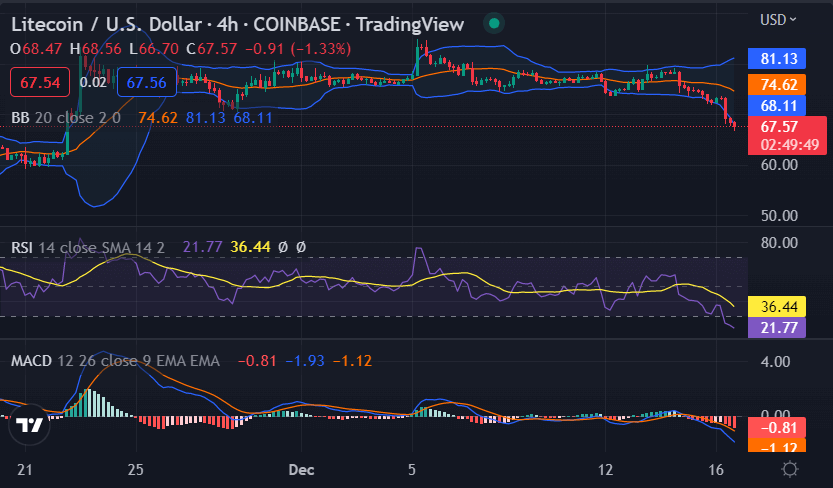Click the blue 67.56 buy price button
Viewport: 833px width, 488px height.
147,82
